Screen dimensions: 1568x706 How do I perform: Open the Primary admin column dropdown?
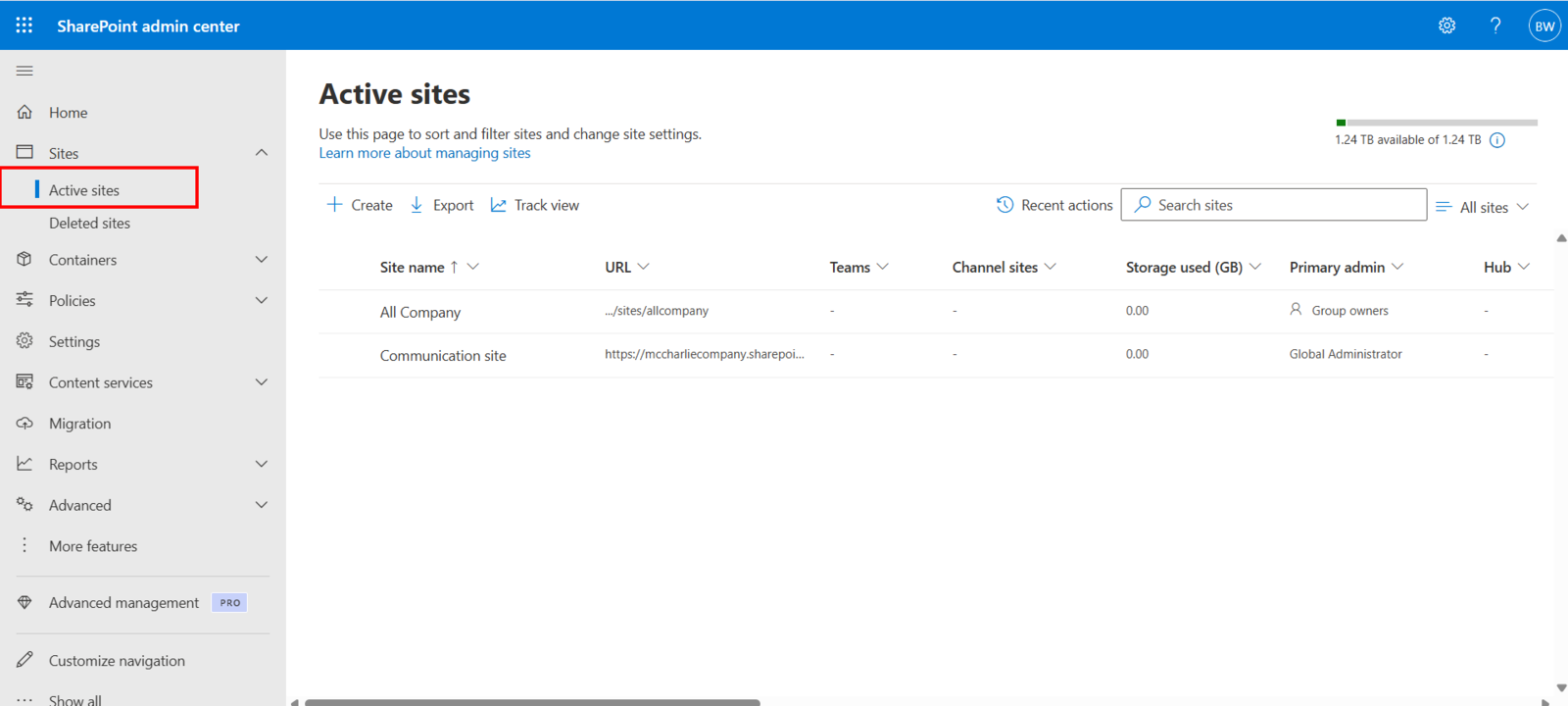(x=1397, y=266)
